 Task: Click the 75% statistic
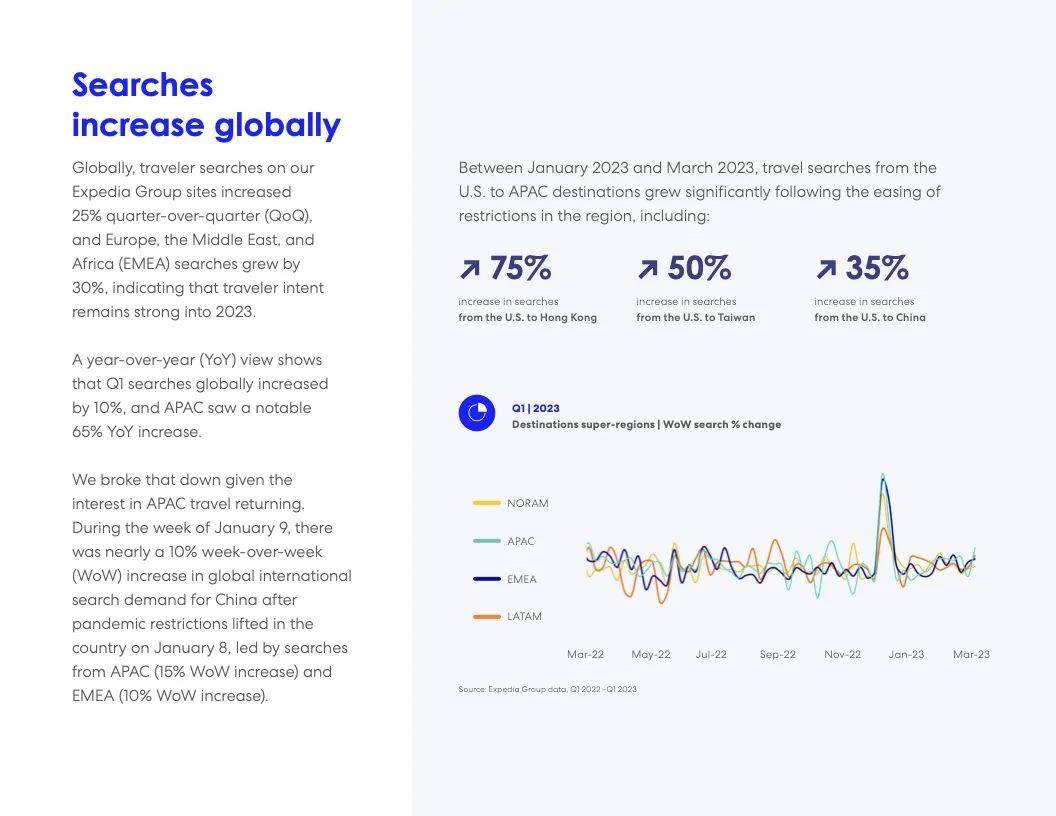tap(521, 268)
